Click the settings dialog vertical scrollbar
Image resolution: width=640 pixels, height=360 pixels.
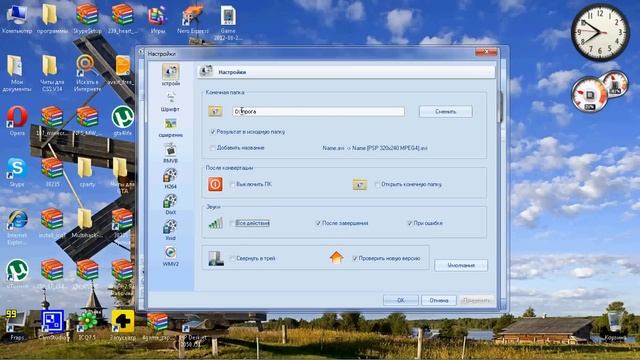tap(501, 107)
